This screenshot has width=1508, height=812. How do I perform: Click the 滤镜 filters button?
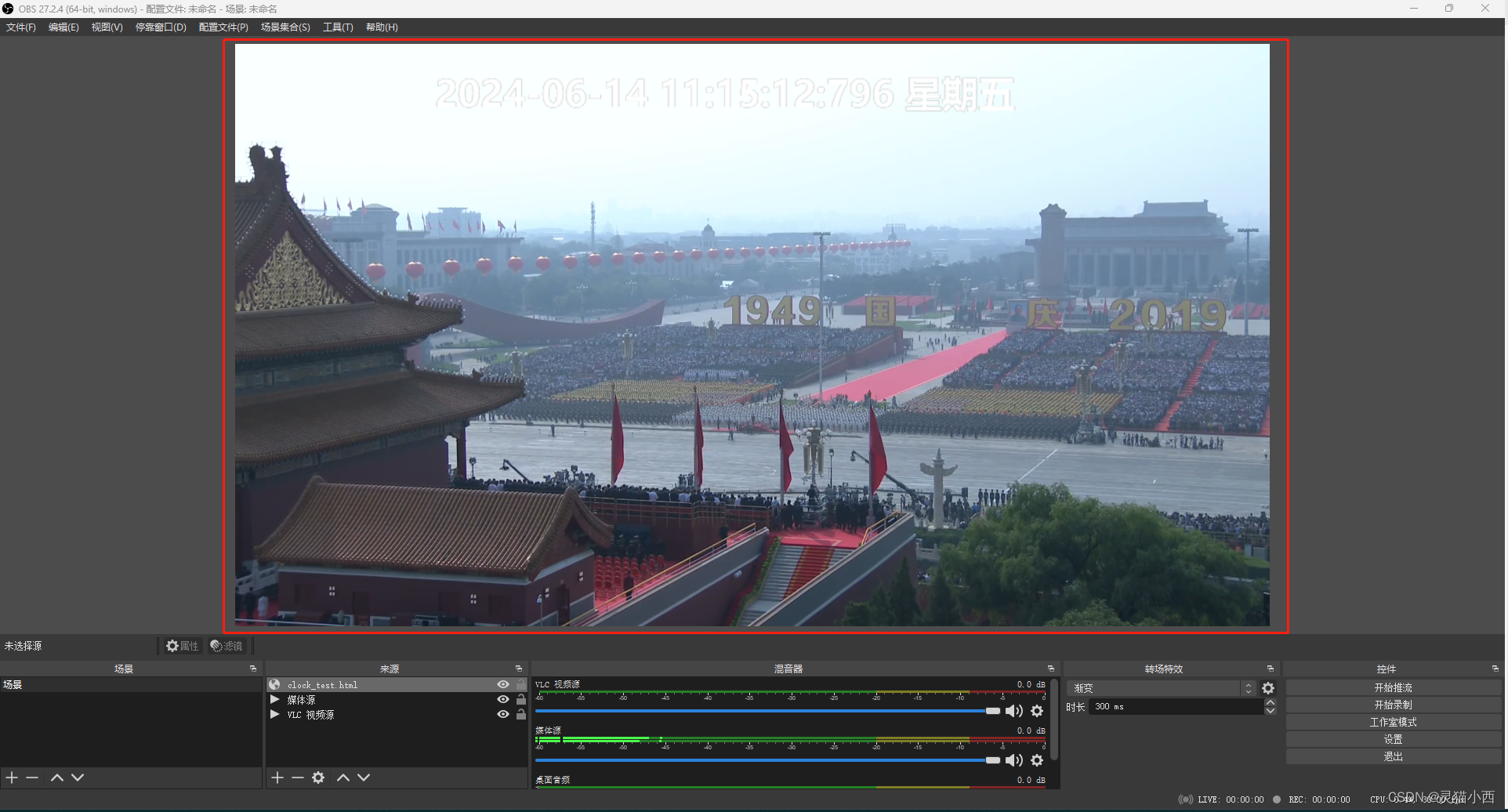click(227, 646)
